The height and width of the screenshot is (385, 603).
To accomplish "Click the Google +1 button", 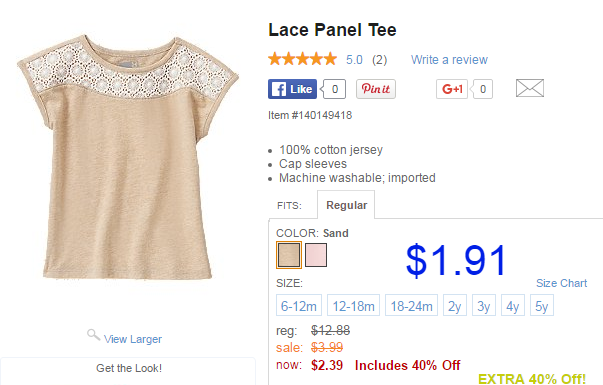I will pyautogui.click(x=452, y=89).
